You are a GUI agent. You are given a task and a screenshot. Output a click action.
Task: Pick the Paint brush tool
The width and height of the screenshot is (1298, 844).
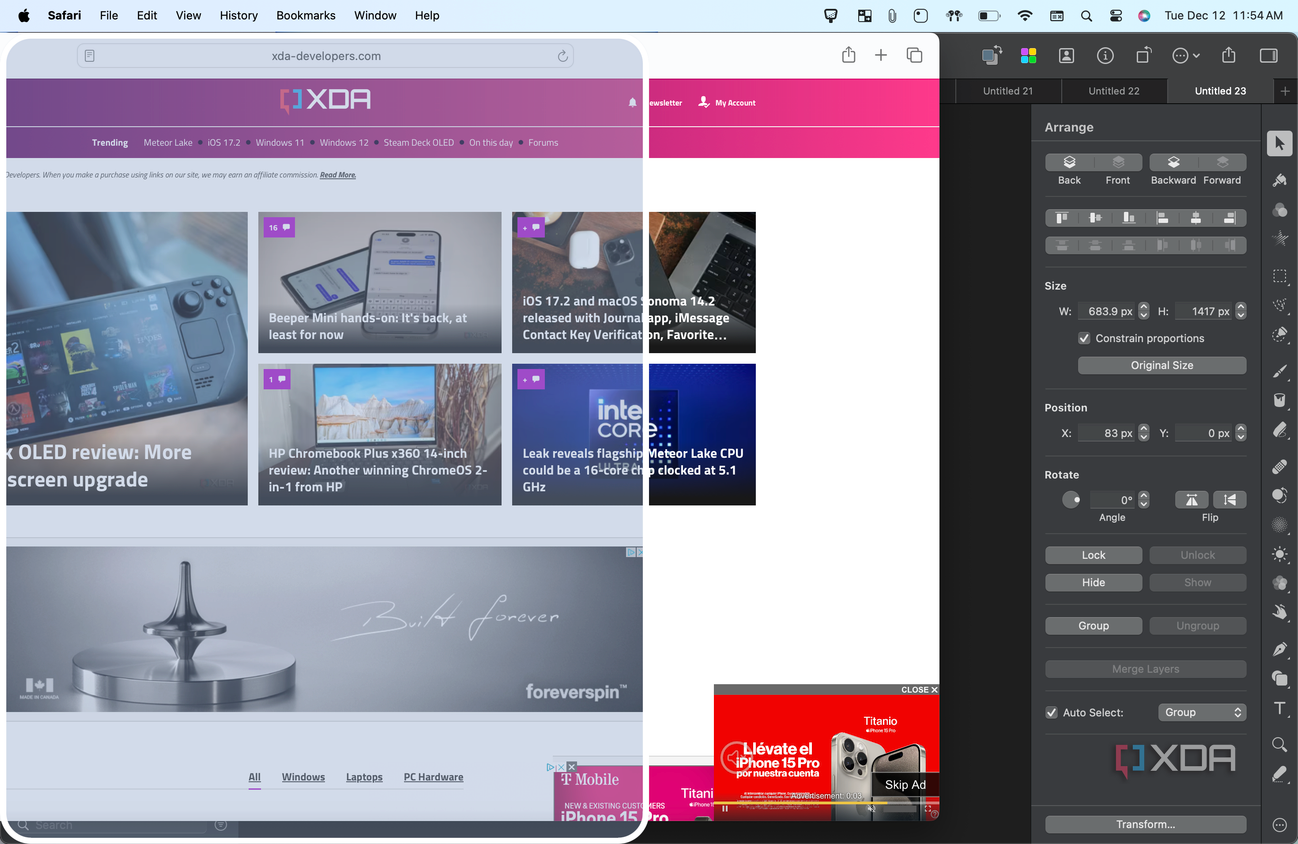(x=1279, y=371)
